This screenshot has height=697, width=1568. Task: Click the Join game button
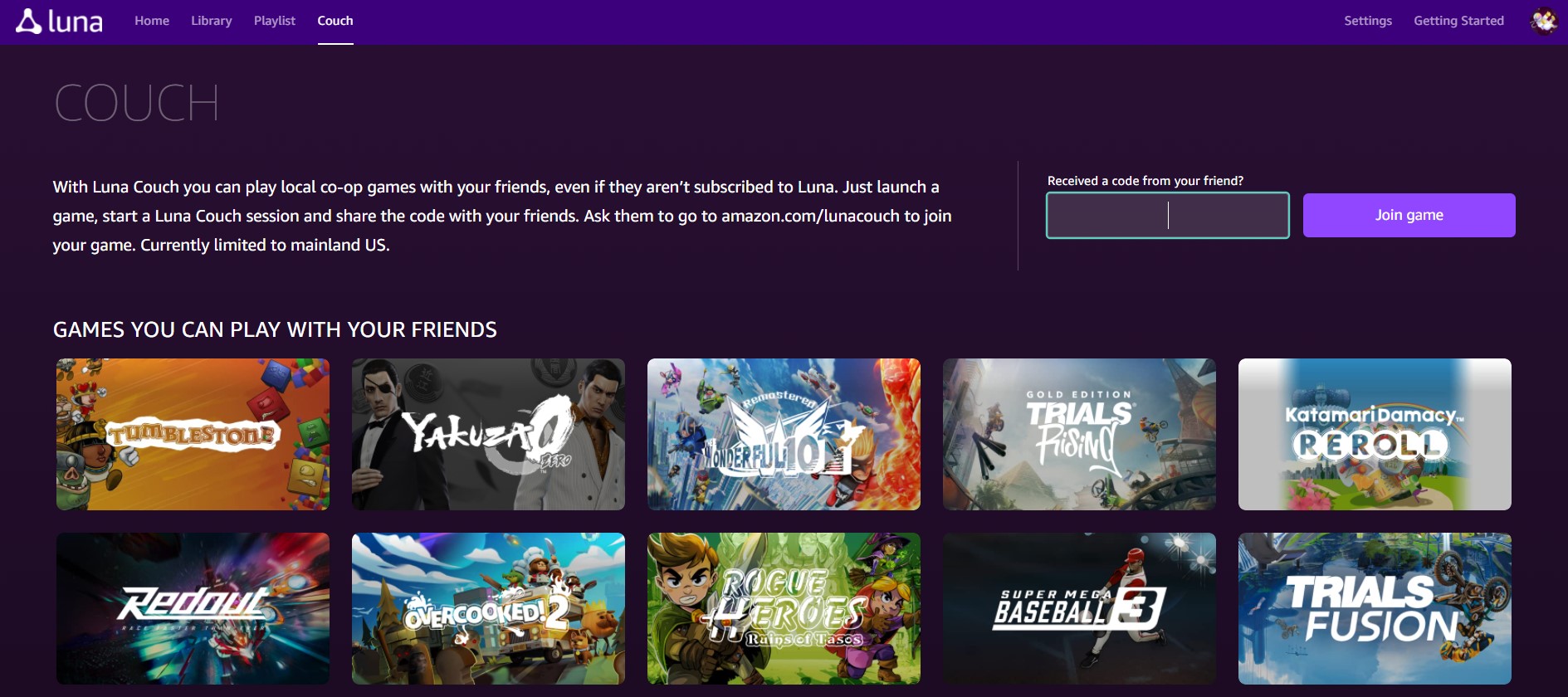[x=1409, y=216]
